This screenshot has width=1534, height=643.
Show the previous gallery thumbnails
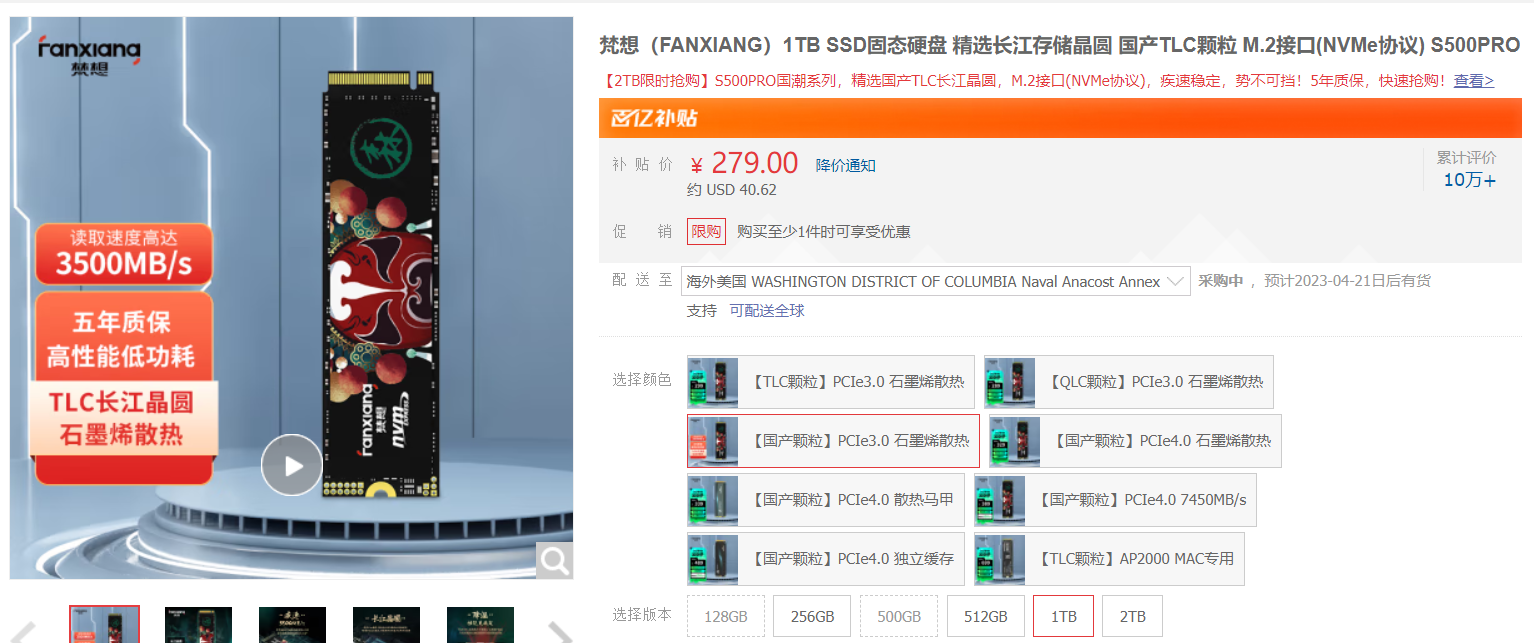click(23, 631)
